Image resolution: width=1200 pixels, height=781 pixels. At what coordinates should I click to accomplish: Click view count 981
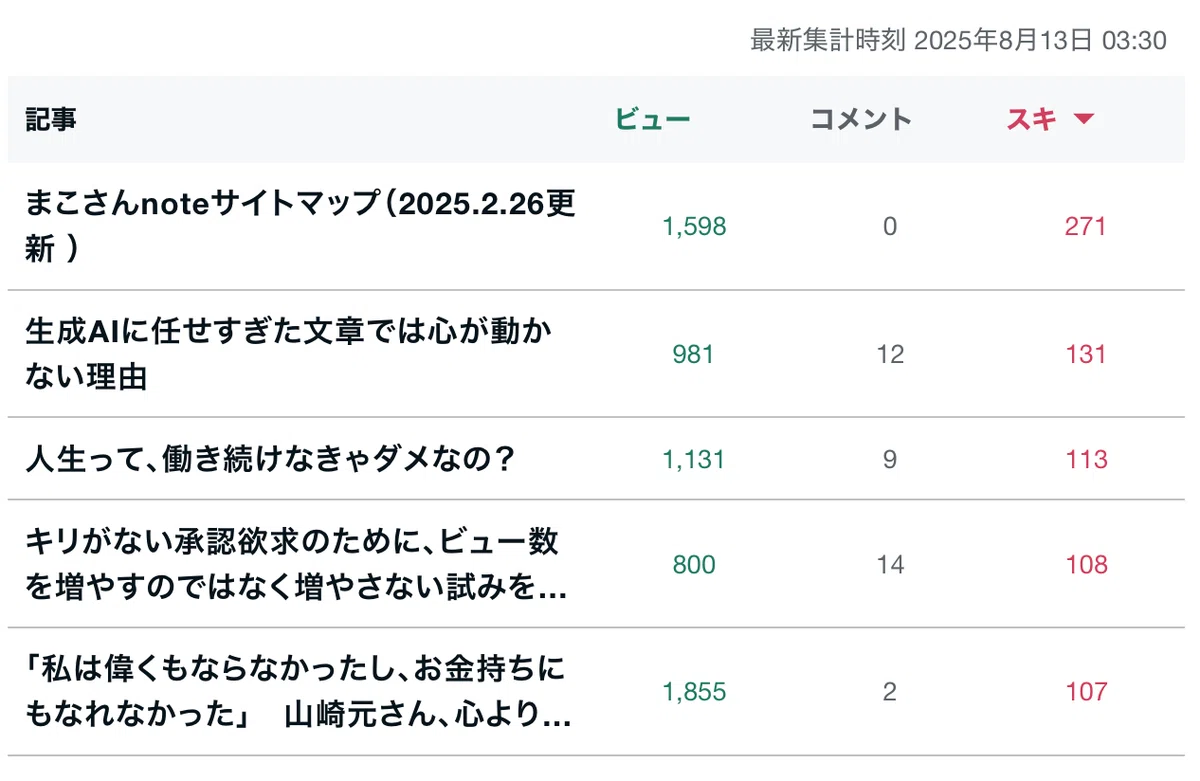click(694, 354)
